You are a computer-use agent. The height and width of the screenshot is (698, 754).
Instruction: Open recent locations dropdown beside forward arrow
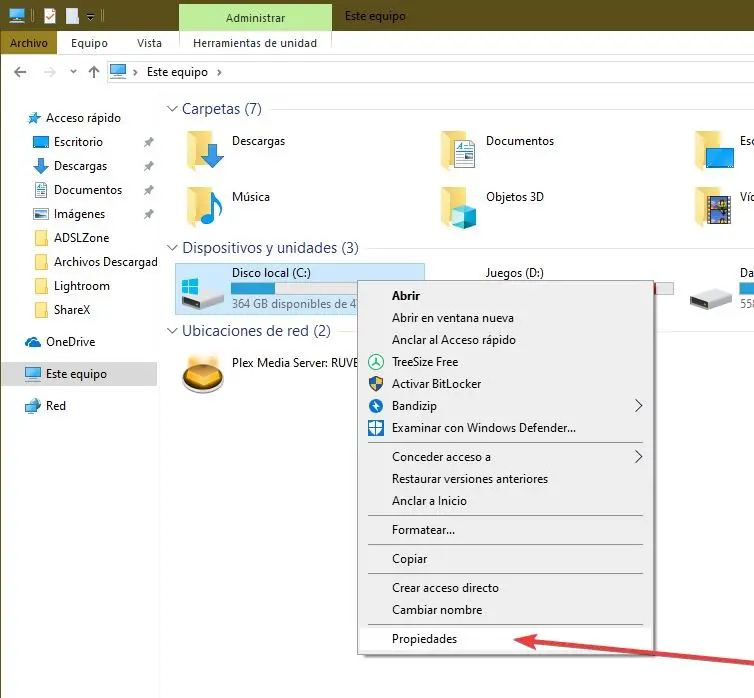[73, 72]
